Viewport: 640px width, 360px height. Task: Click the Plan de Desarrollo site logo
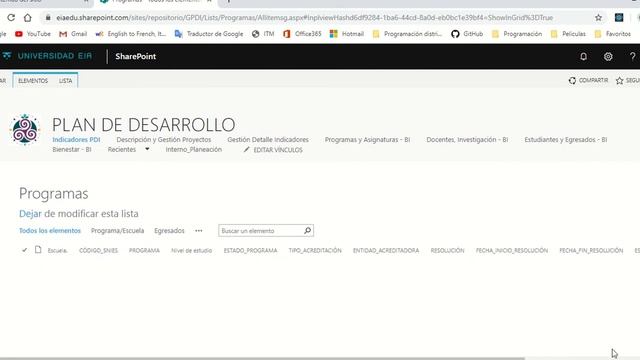pos(25,129)
